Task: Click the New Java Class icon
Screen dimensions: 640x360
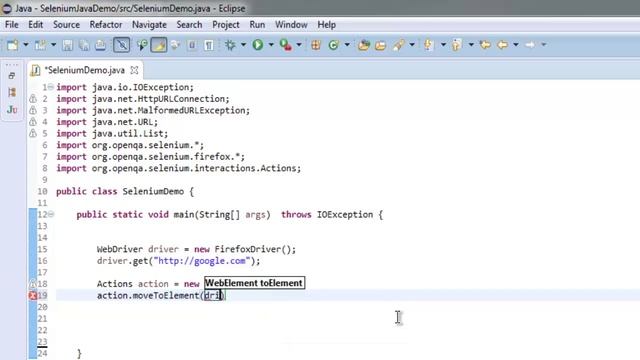Action: 333,45
